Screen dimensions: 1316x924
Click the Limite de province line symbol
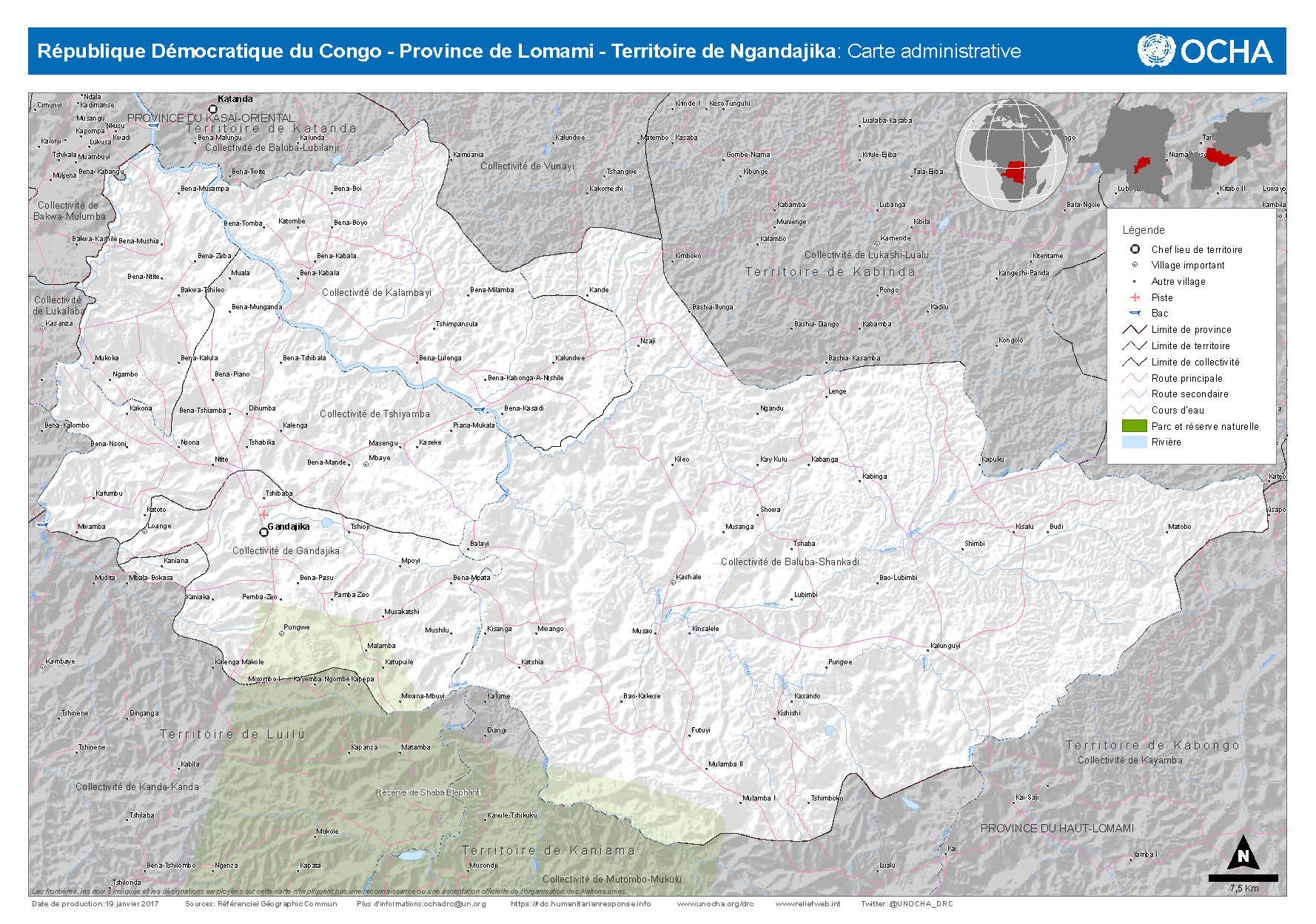click(x=1135, y=329)
